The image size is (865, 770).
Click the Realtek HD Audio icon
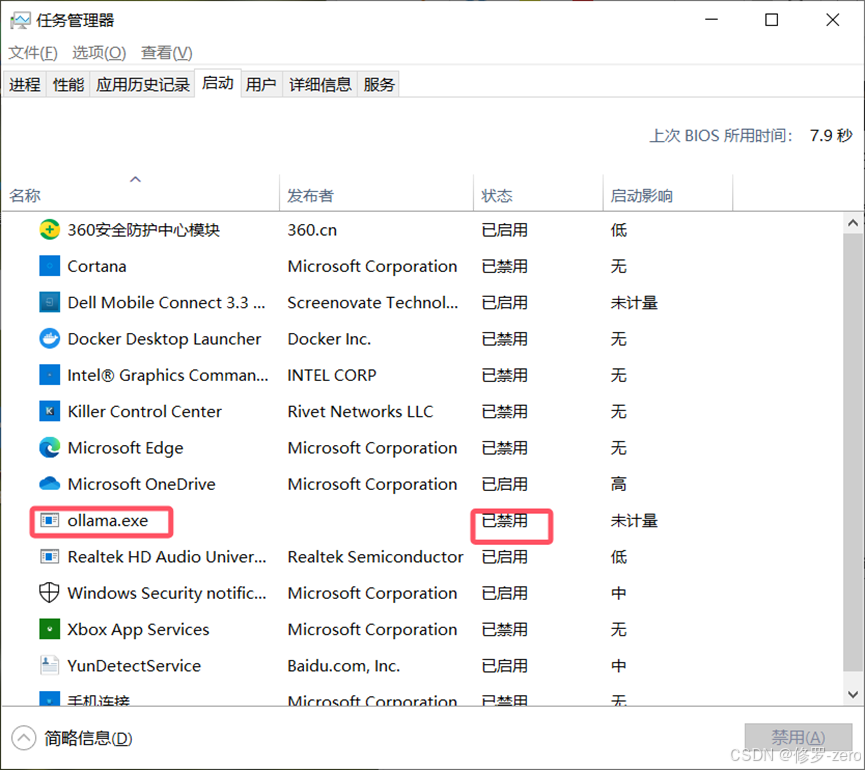click(50, 557)
